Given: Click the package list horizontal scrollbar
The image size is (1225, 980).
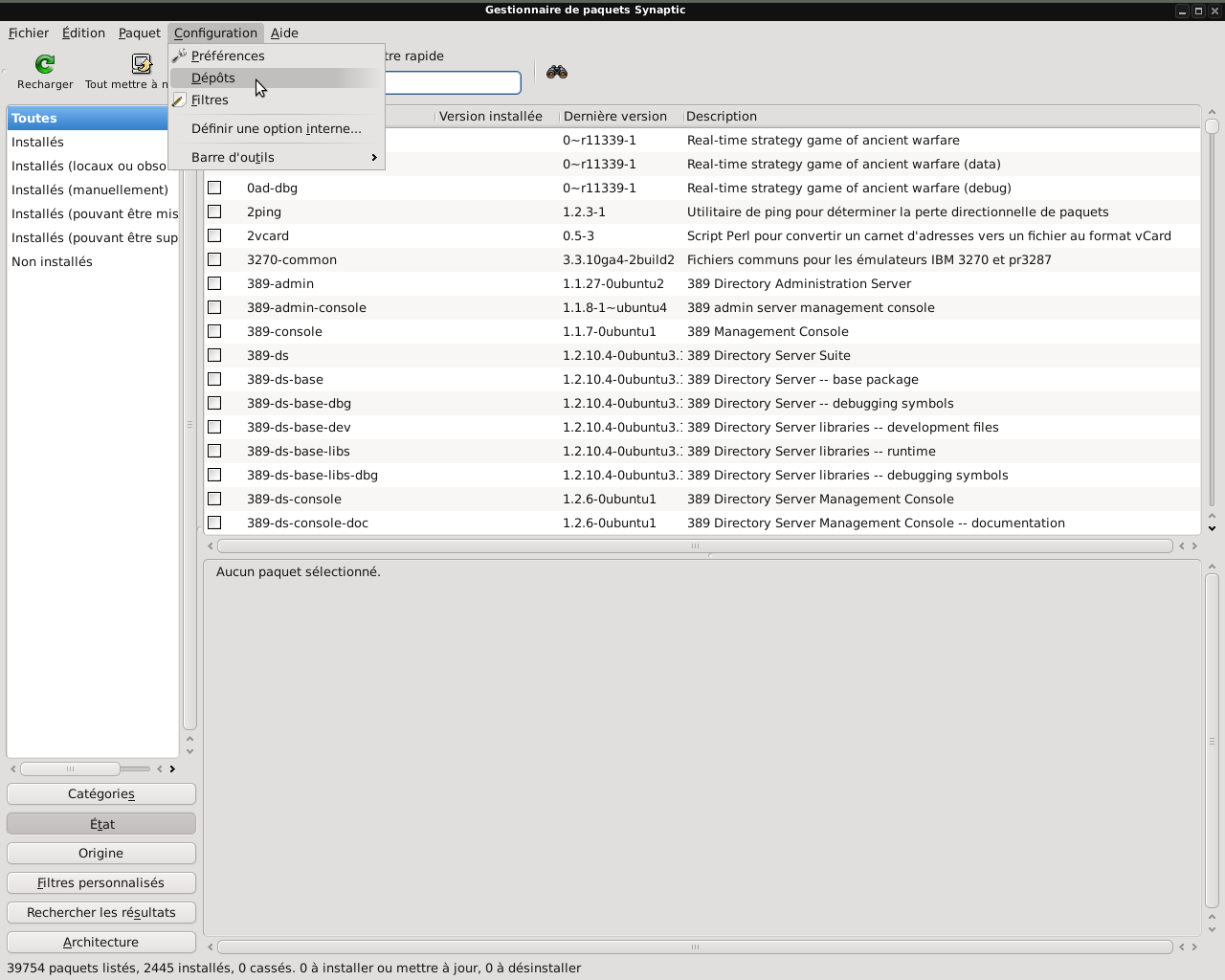Looking at the screenshot, I should click(x=695, y=546).
